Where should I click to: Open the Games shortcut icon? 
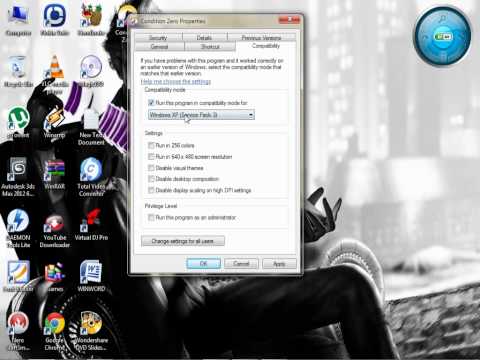pos(54,276)
